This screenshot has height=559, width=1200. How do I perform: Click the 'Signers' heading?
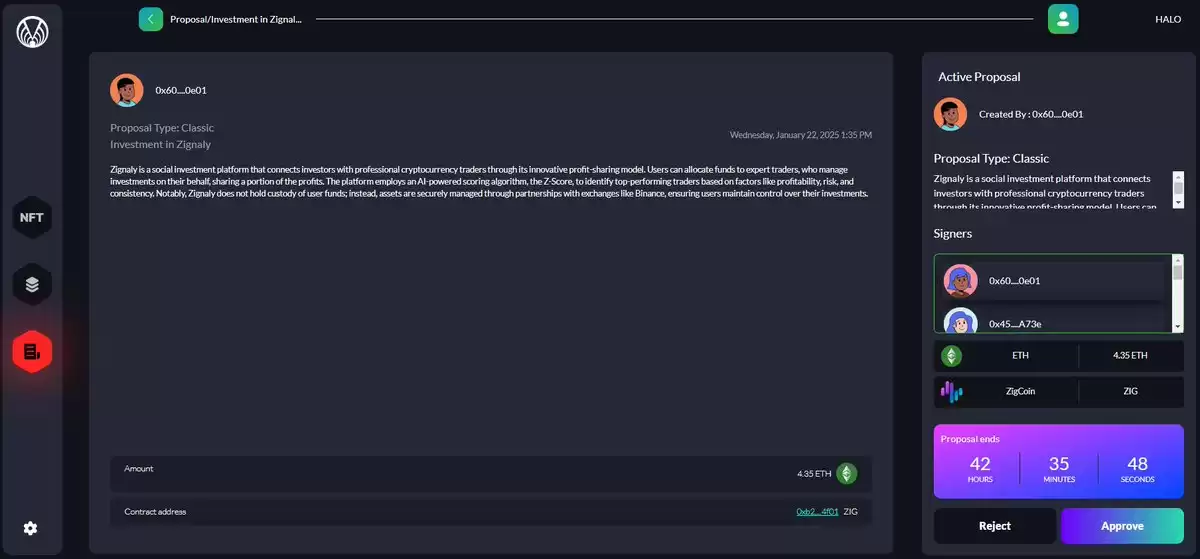click(x=953, y=234)
